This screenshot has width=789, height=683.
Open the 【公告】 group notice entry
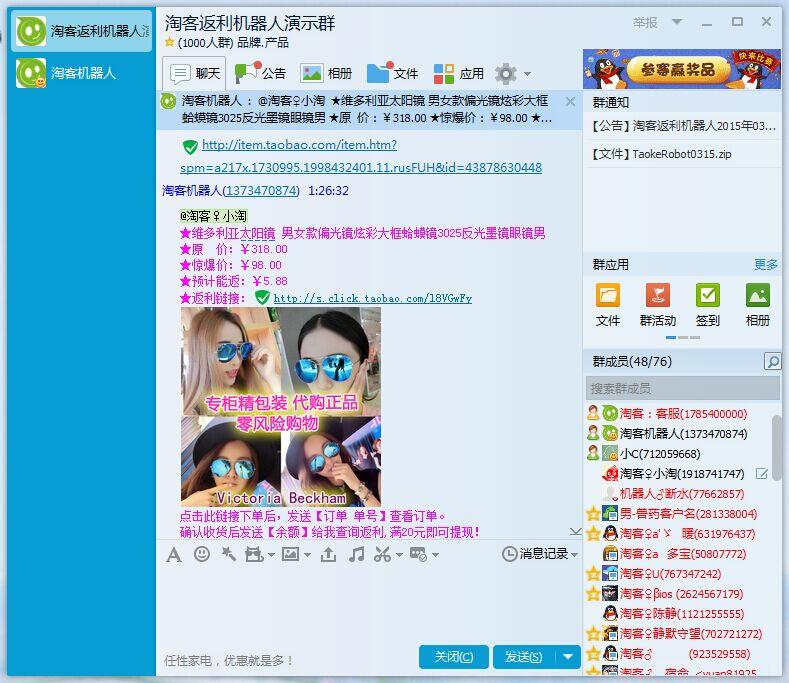point(684,126)
